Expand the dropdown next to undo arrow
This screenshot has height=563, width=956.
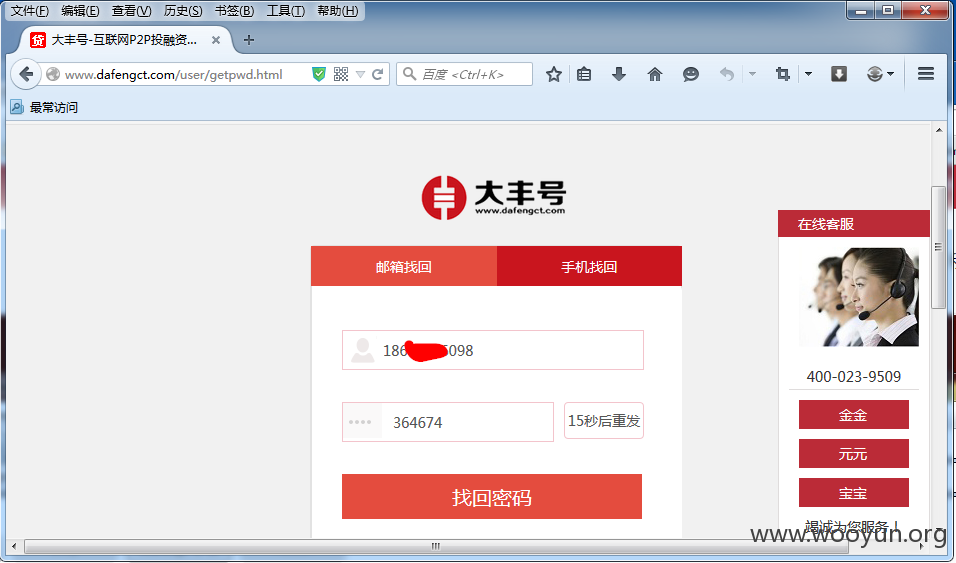(x=752, y=74)
